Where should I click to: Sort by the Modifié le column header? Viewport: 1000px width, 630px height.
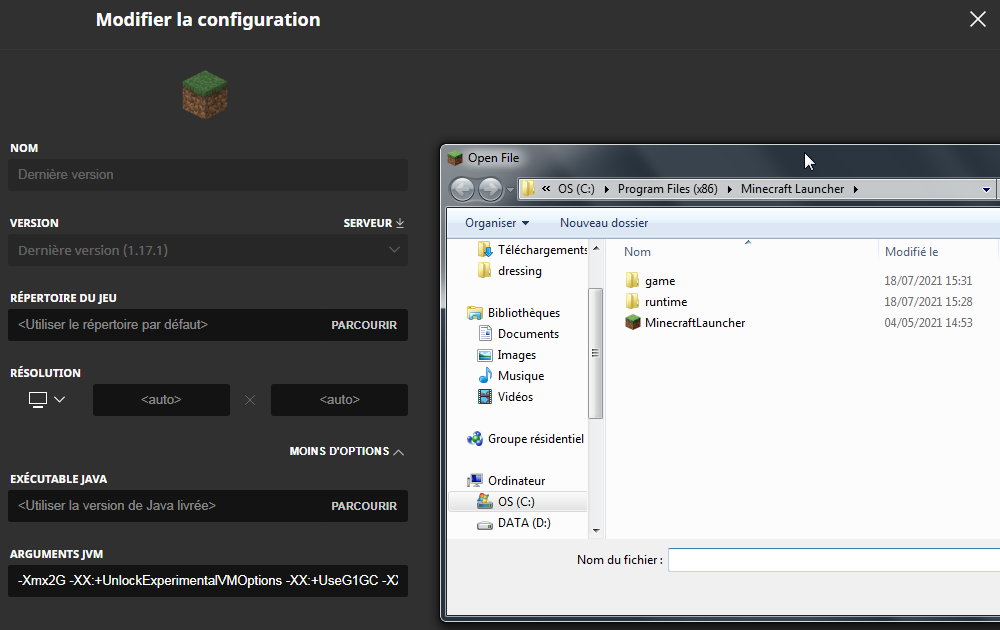click(911, 252)
